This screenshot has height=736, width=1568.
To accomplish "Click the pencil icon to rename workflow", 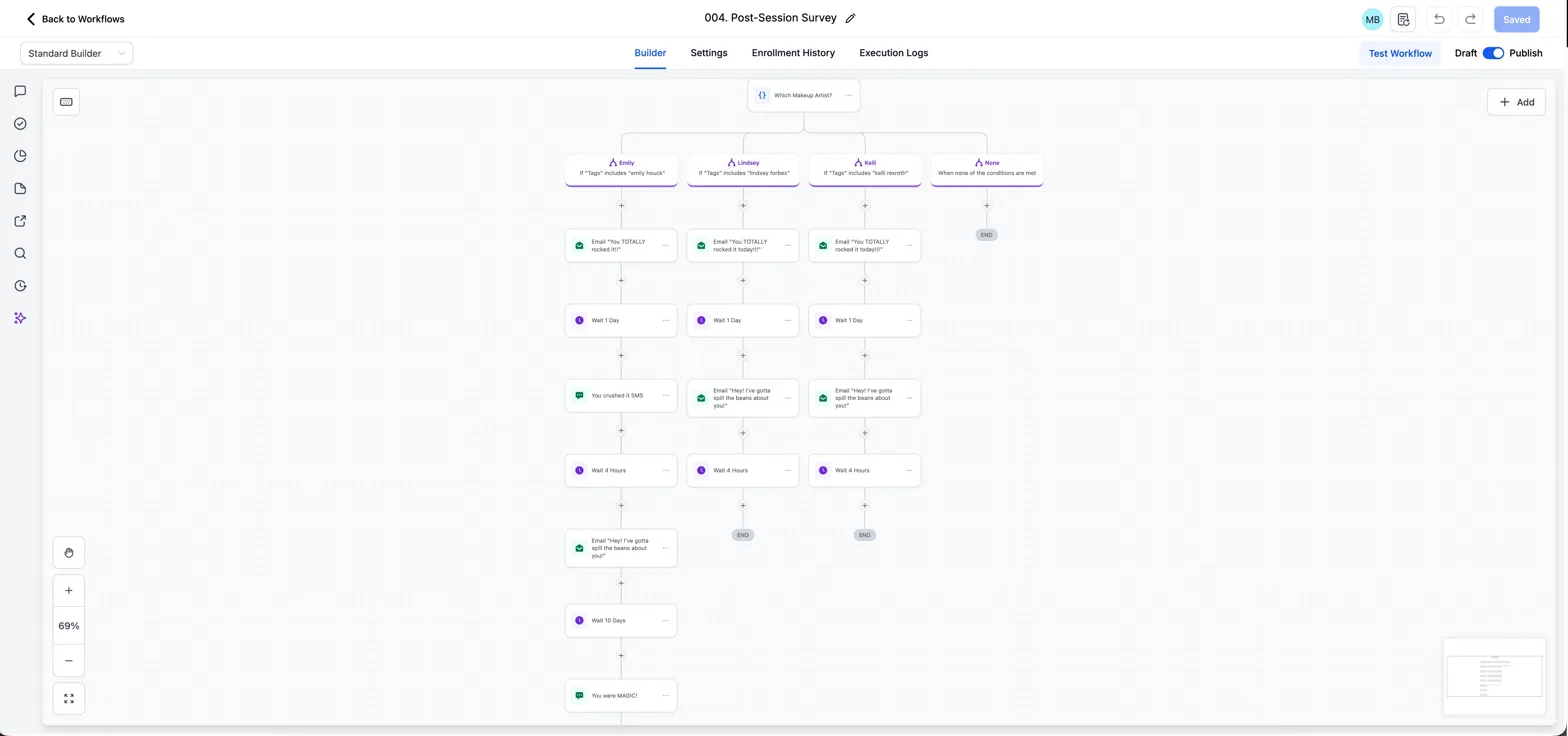I will coord(851,19).
